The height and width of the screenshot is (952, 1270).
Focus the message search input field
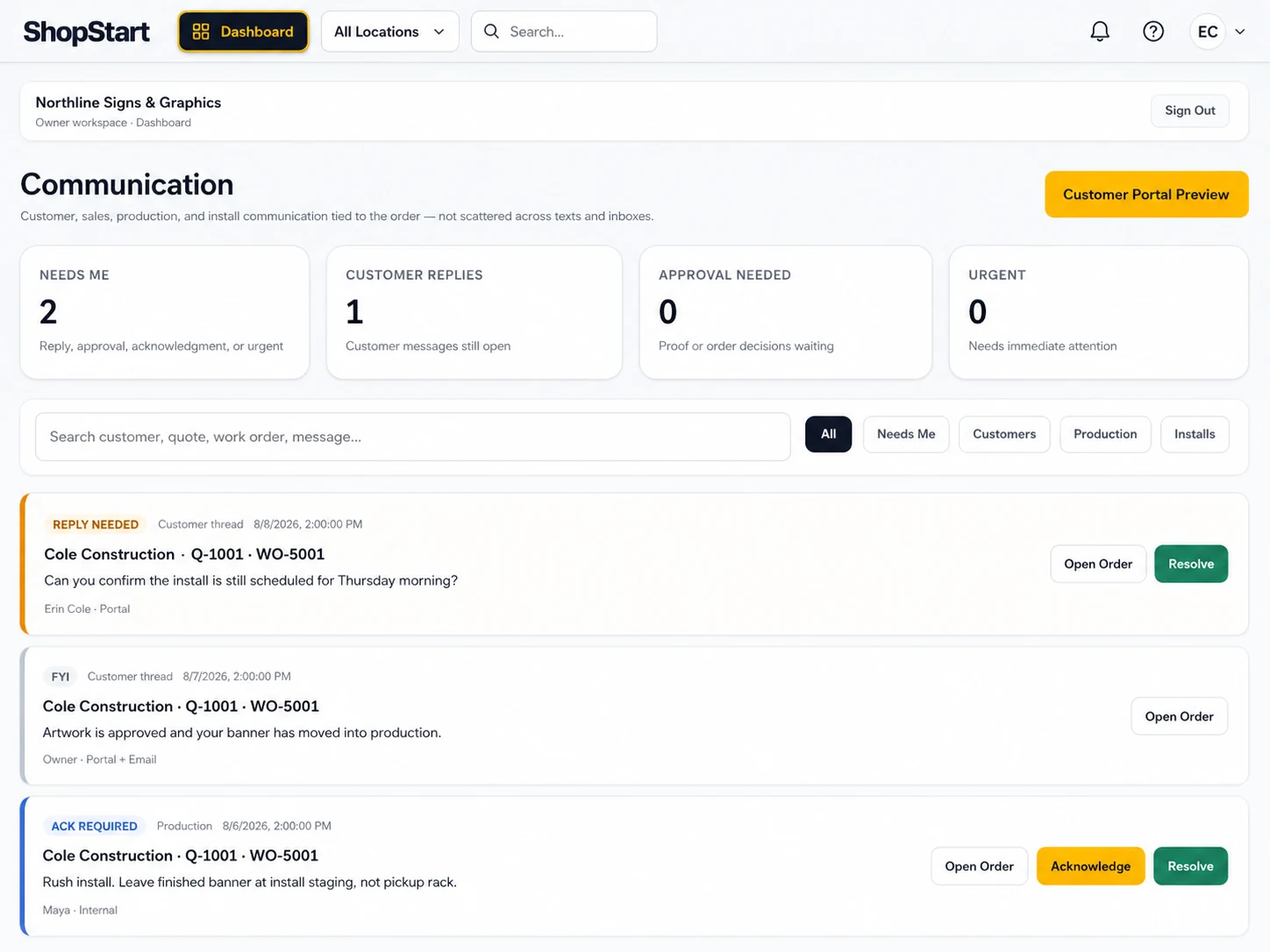click(x=413, y=437)
